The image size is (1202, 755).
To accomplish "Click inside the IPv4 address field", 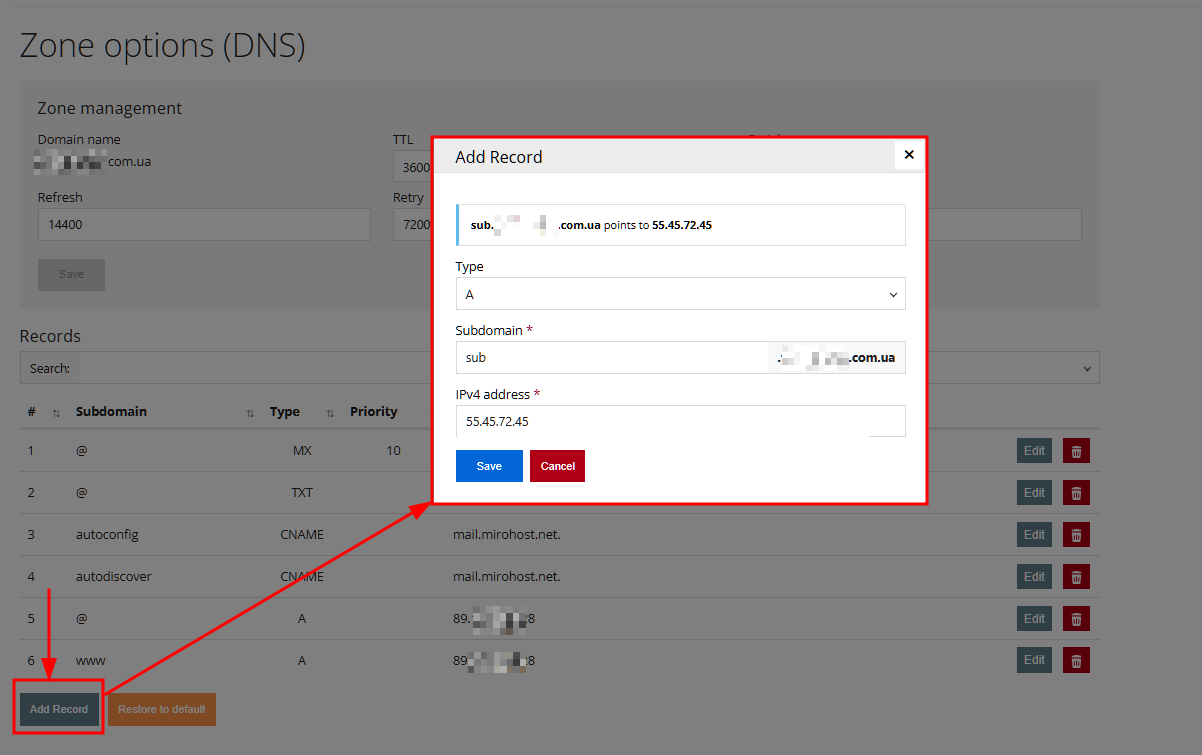I will click(x=680, y=421).
